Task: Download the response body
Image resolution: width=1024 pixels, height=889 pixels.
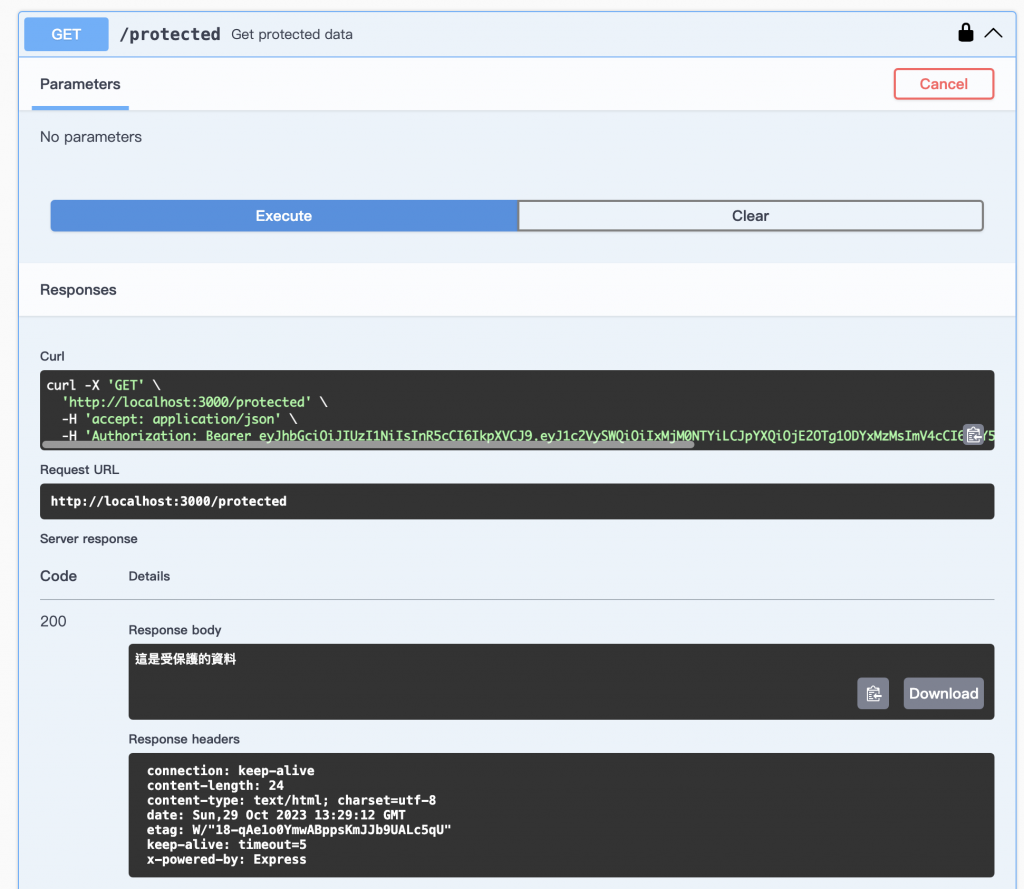Action: [x=943, y=693]
